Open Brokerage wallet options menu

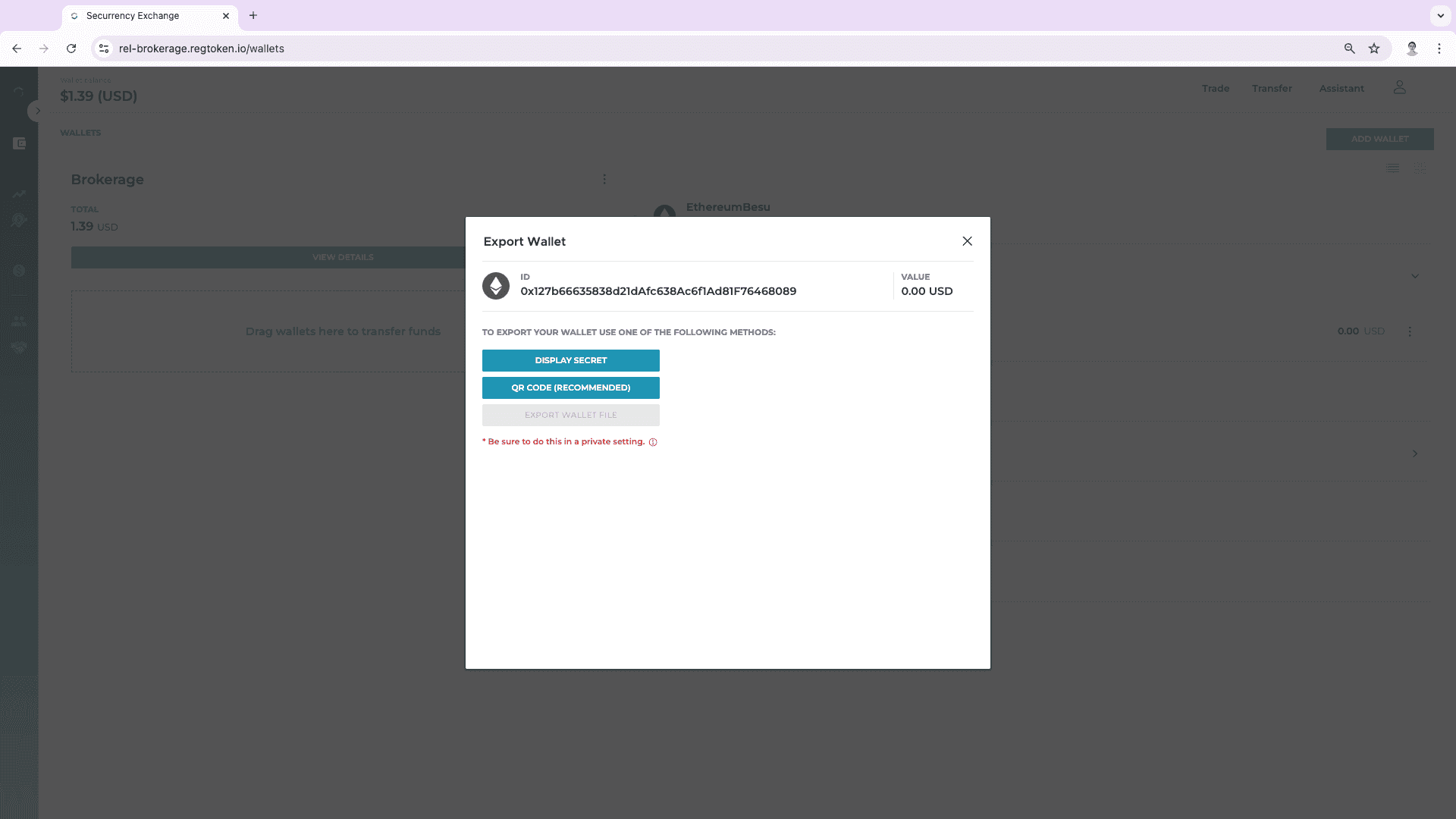coord(604,180)
